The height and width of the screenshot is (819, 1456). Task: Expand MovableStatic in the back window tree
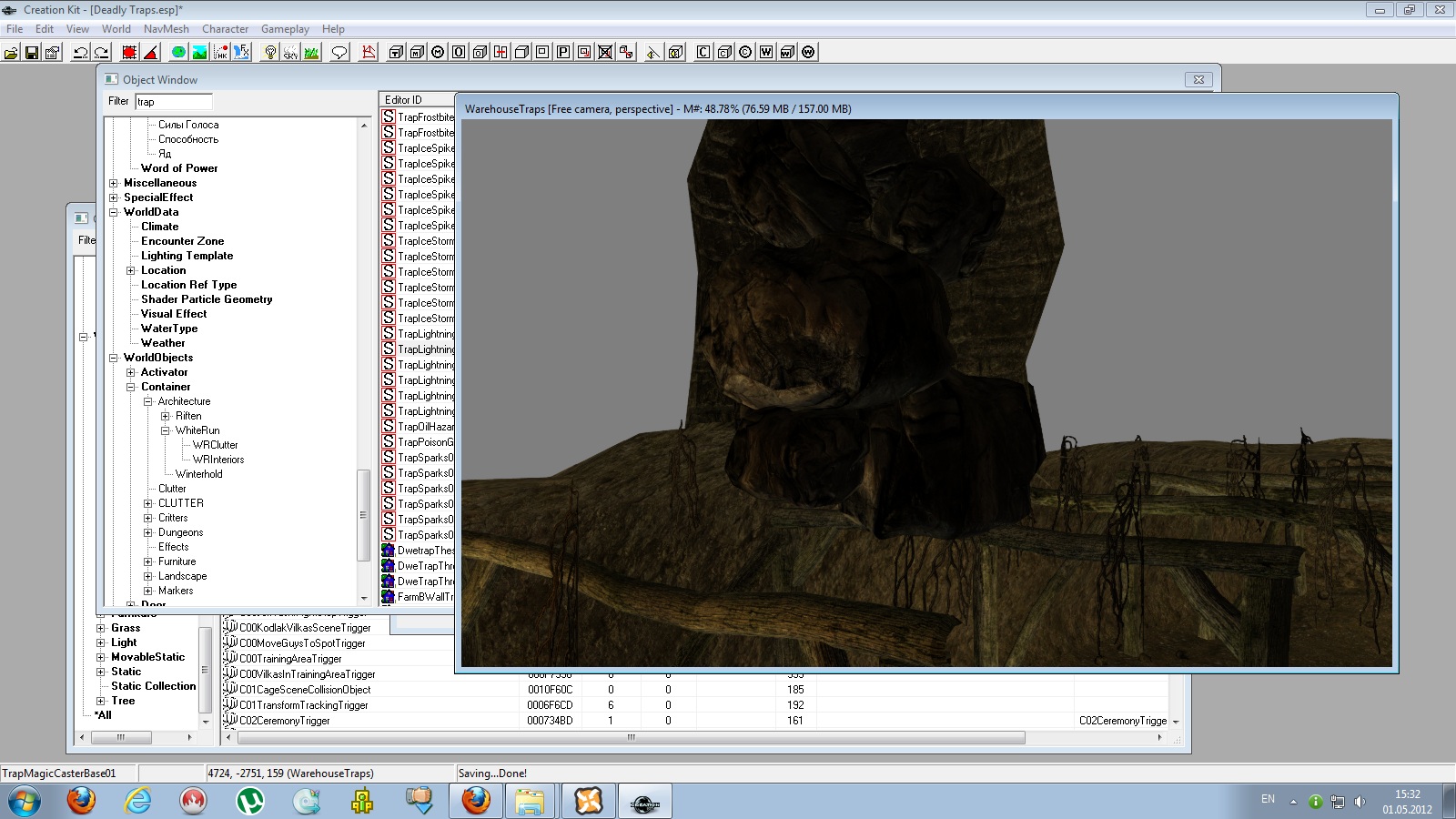pyautogui.click(x=101, y=657)
